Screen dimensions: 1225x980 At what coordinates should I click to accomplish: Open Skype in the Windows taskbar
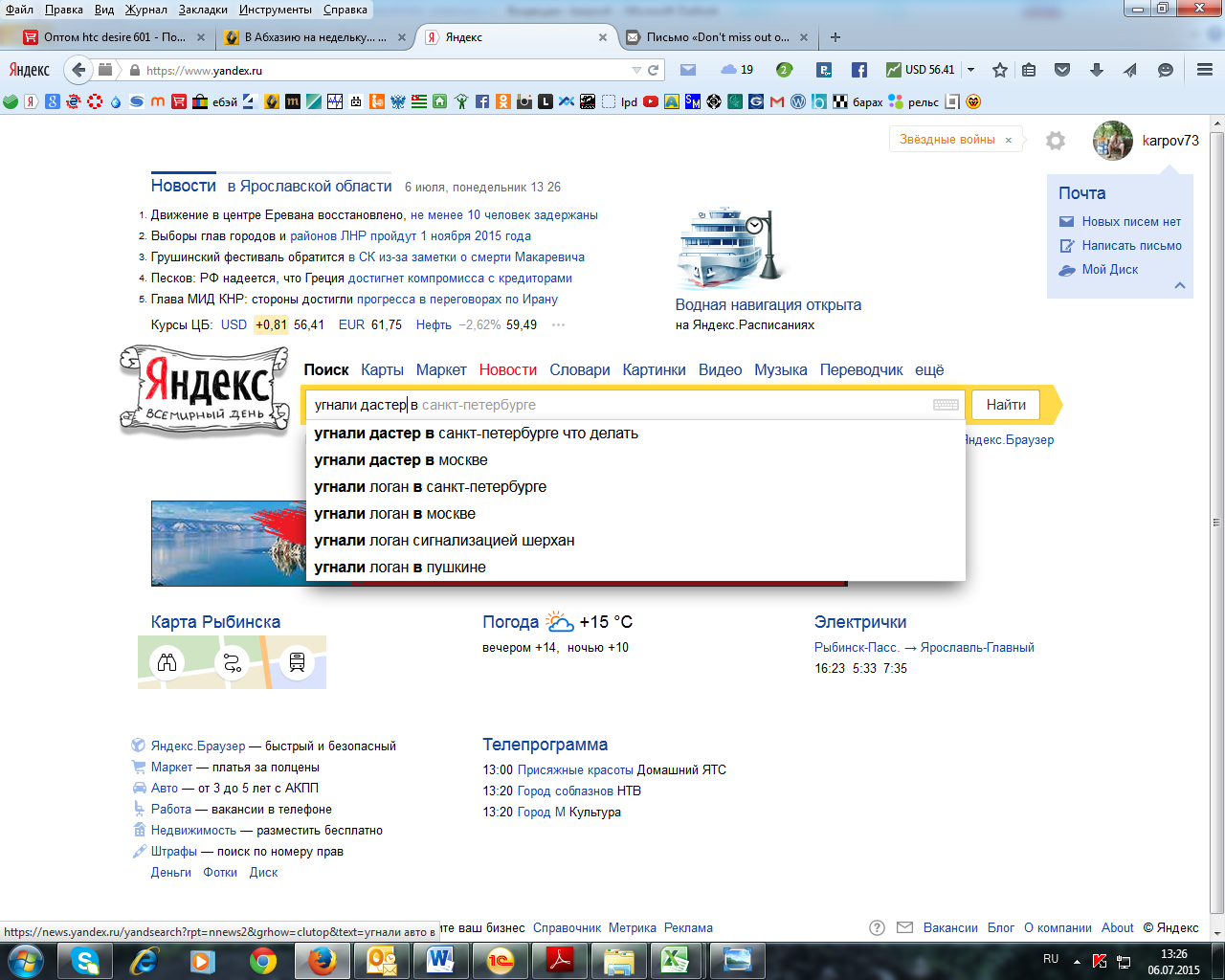pos(84,960)
